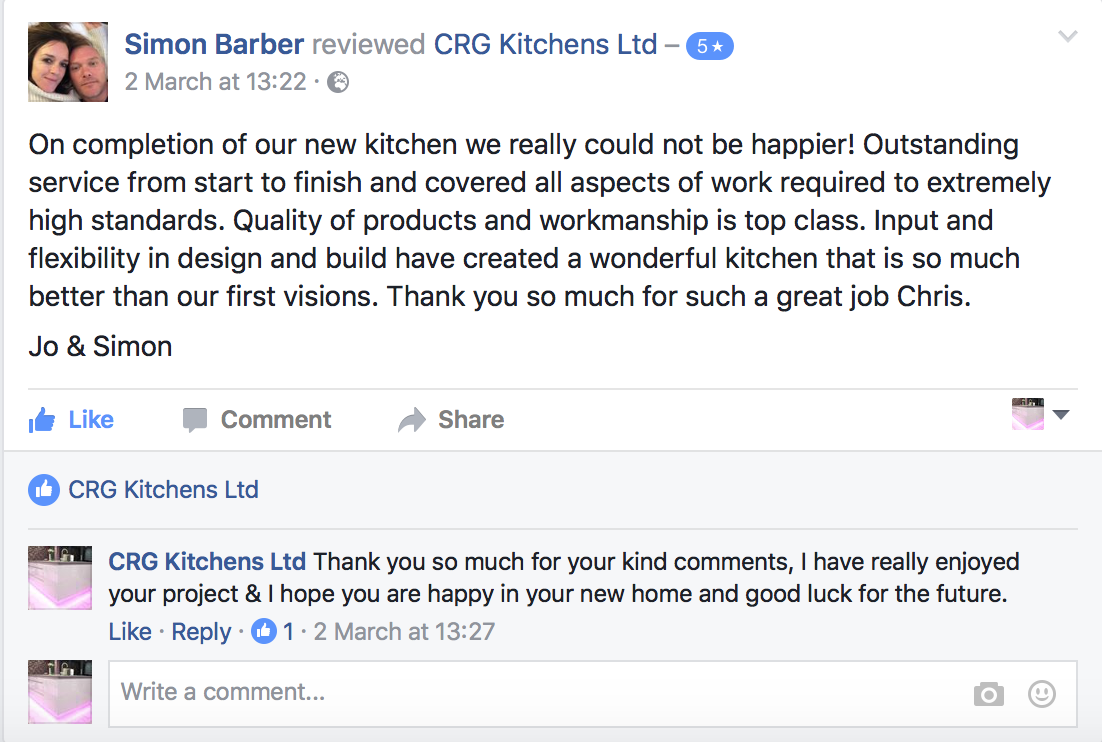Click the Share arrow icon
The height and width of the screenshot is (742, 1102).
point(412,420)
